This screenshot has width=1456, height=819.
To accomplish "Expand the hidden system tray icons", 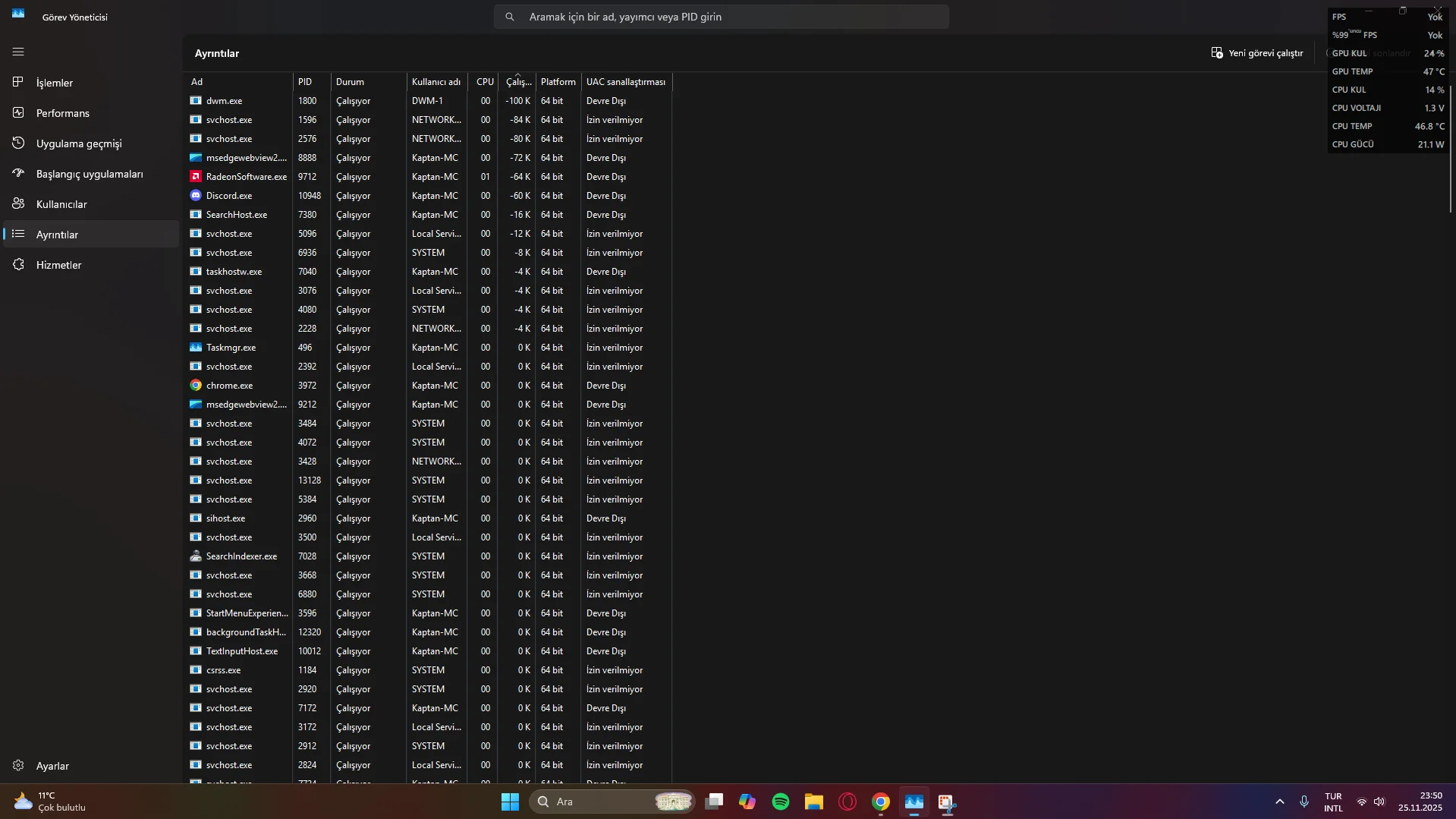I will [x=1280, y=802].
